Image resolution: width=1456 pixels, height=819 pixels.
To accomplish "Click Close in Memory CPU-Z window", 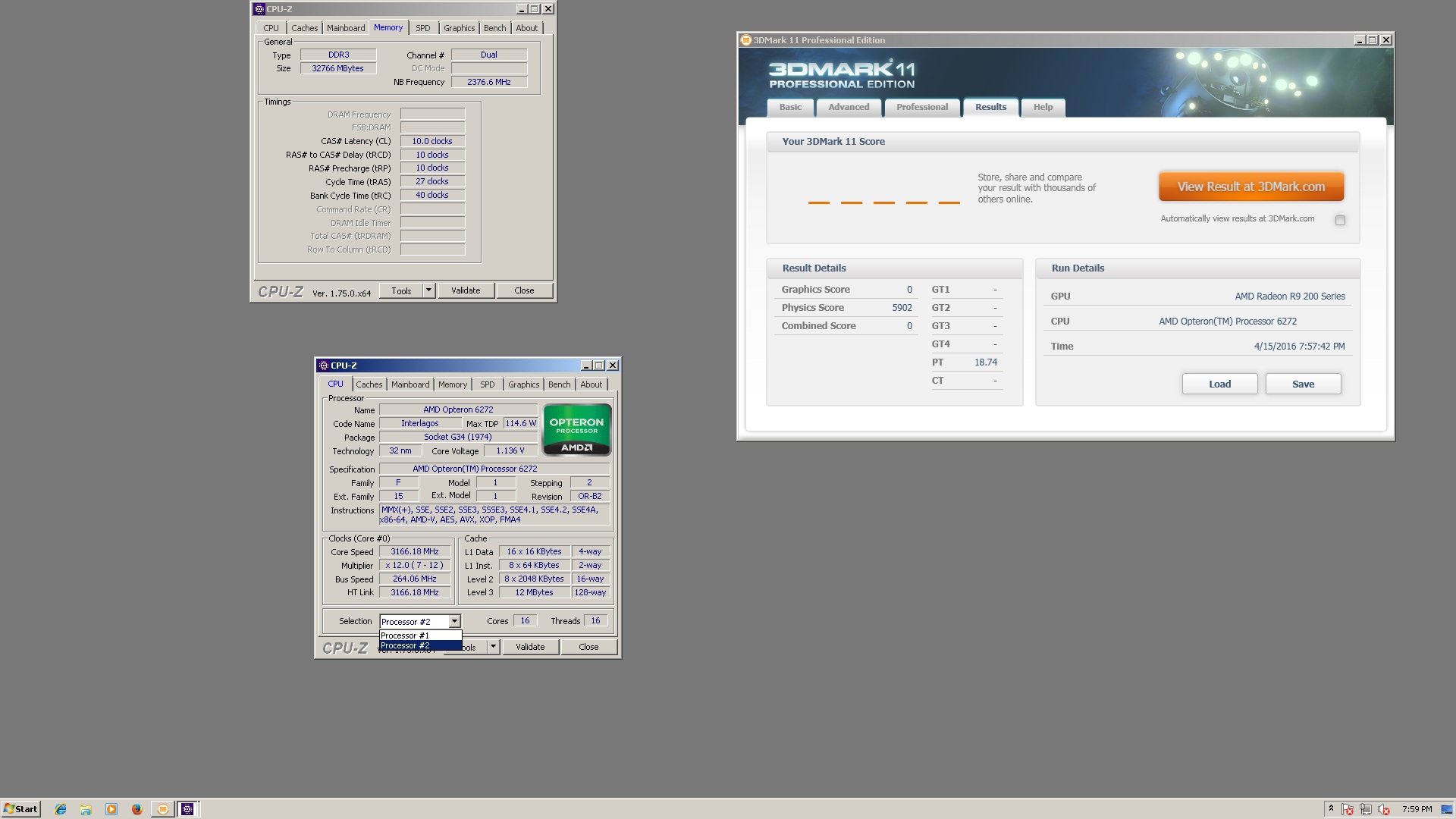I will coord(524,290).
